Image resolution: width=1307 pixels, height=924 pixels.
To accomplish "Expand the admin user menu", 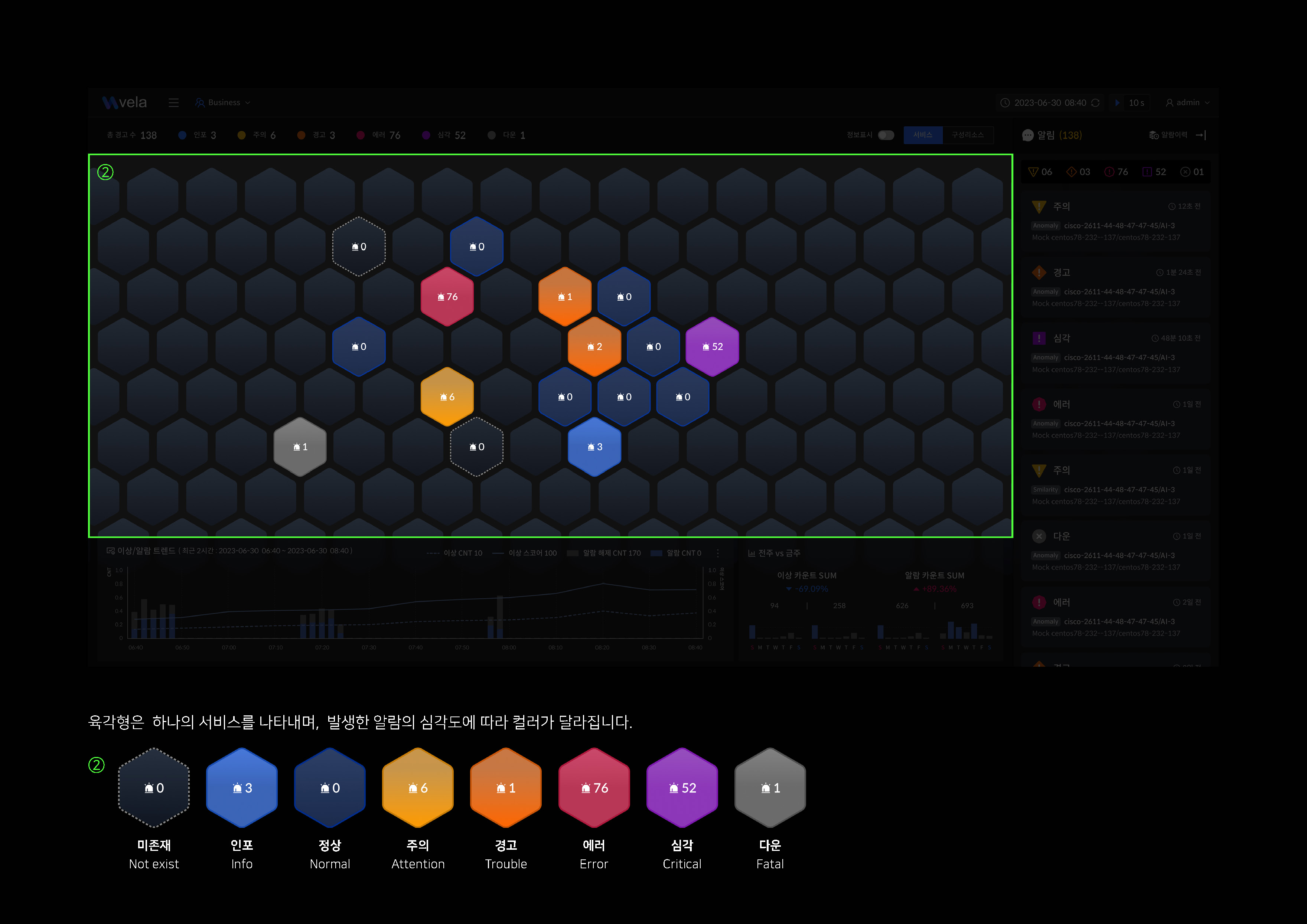I will tap(1187, 102).
